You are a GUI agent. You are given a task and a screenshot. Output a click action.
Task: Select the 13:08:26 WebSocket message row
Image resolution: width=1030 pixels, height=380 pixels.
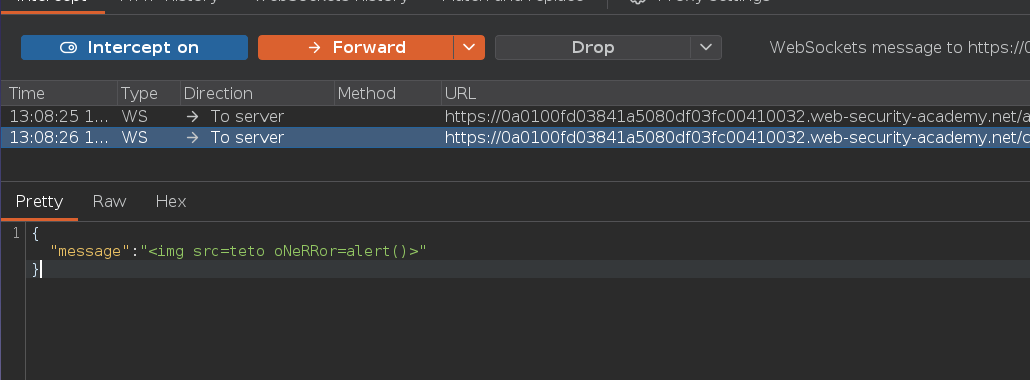[x=515, y=137]
